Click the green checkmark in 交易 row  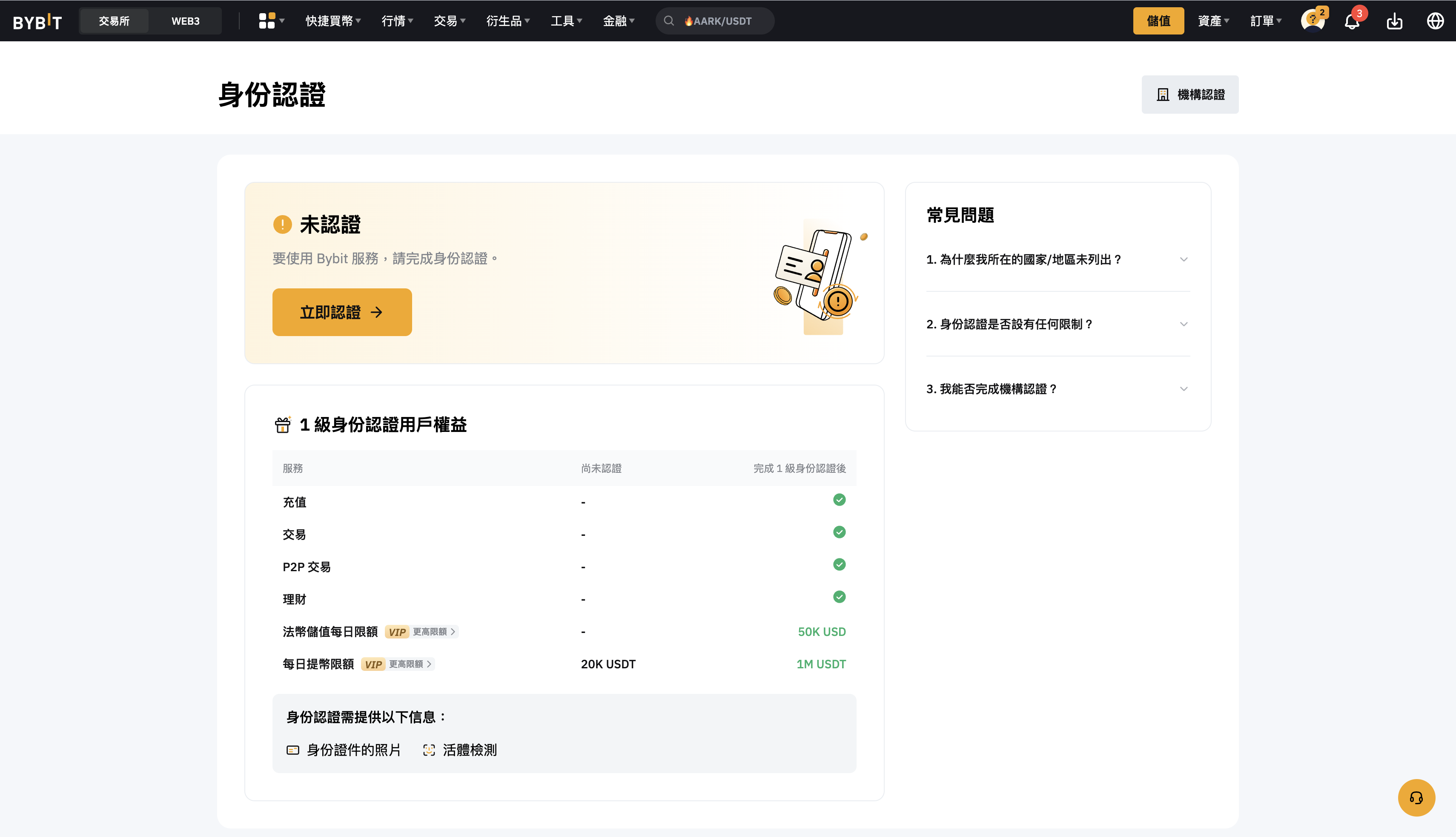point(840,532)
